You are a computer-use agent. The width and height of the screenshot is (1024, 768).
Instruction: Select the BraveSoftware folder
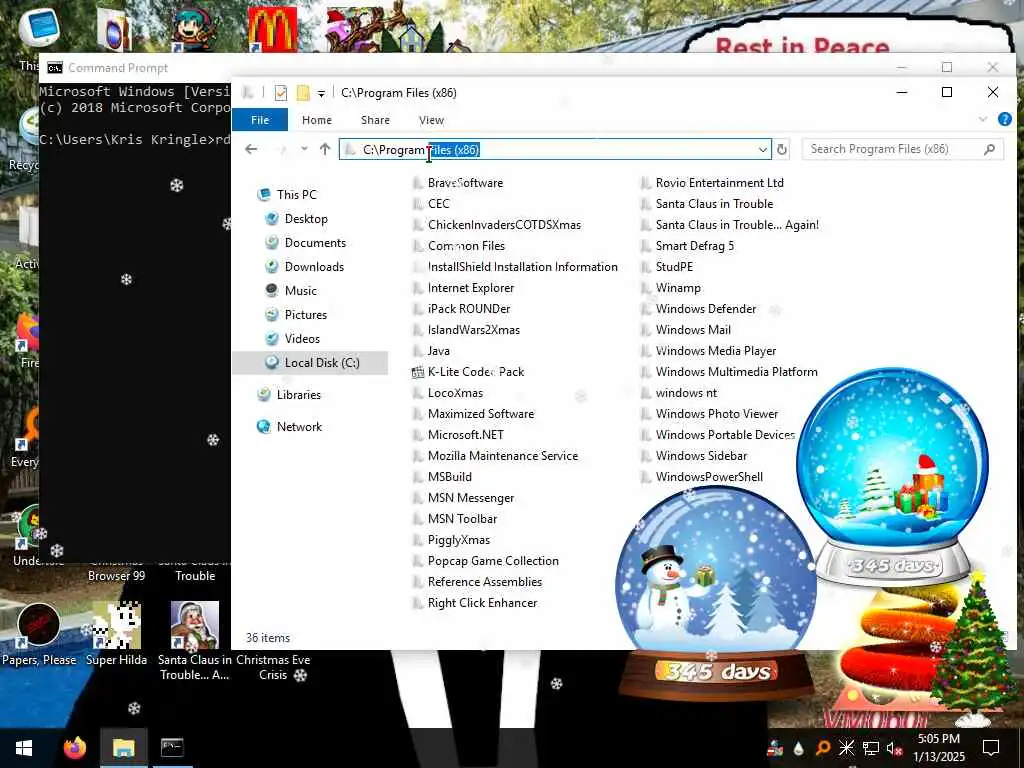coord(465,183)
